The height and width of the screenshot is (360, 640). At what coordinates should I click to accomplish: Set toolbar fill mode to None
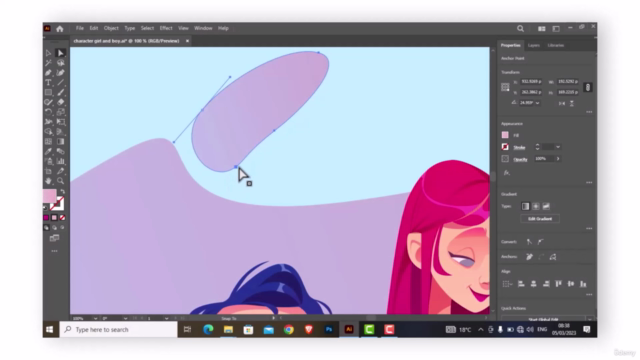(x=62, y=218)
